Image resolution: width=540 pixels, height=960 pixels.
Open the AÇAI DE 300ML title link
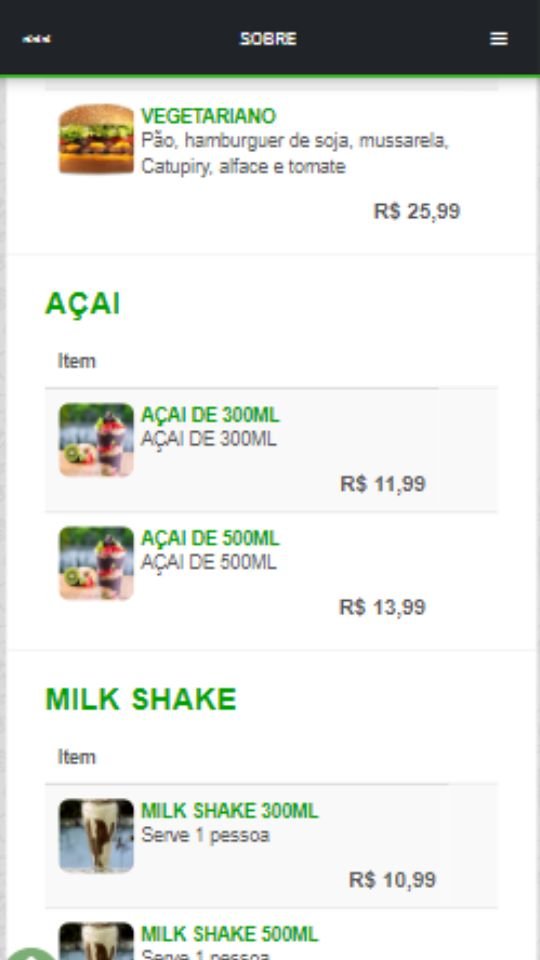(x=210, y=415)
